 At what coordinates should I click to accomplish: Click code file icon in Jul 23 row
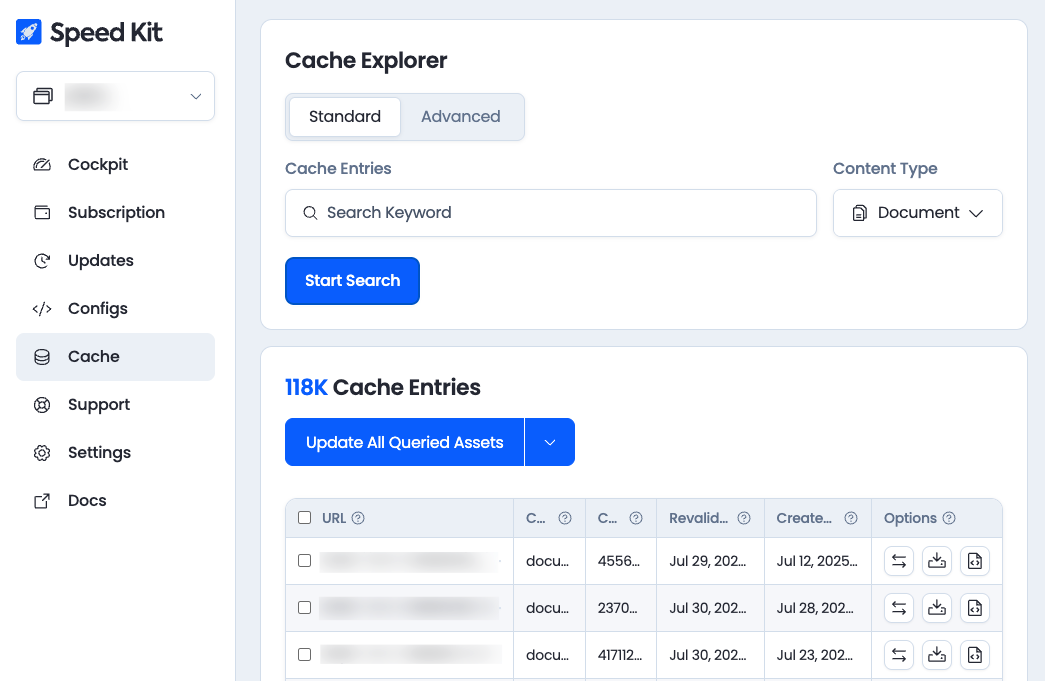975,655
